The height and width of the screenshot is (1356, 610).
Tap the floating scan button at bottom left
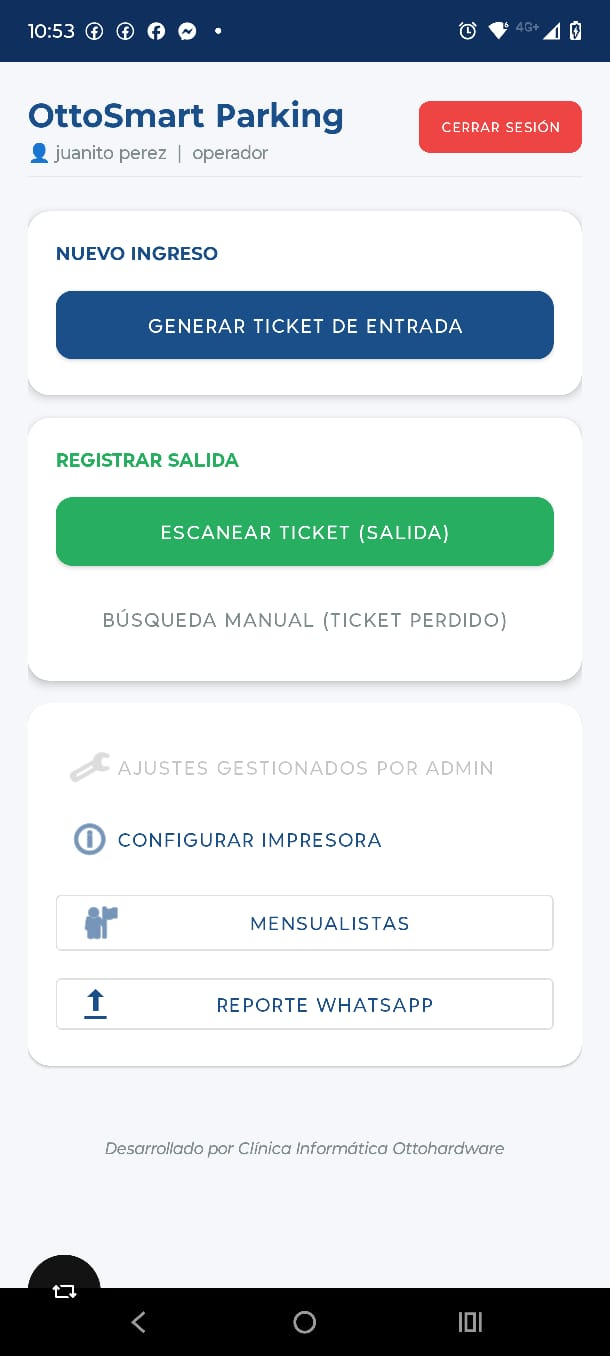[64, 1290]
